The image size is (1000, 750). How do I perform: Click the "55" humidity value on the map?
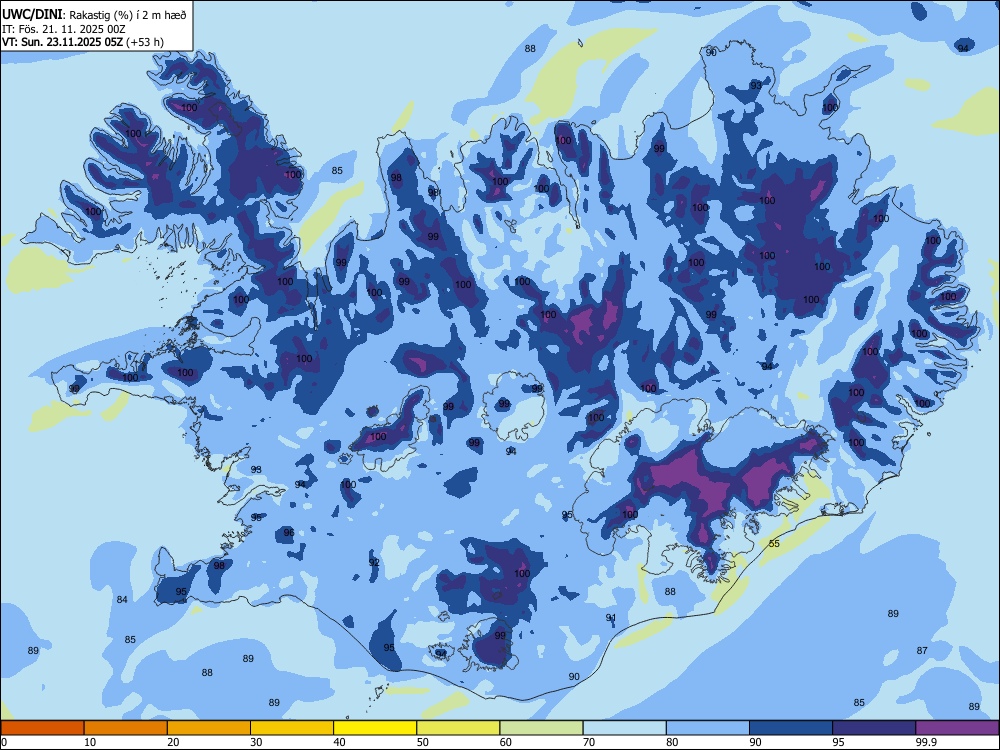click(x=774, y=543)
